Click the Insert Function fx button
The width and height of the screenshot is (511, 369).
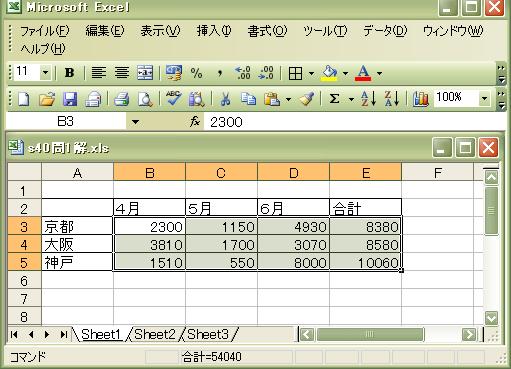(x=195, y=122)
